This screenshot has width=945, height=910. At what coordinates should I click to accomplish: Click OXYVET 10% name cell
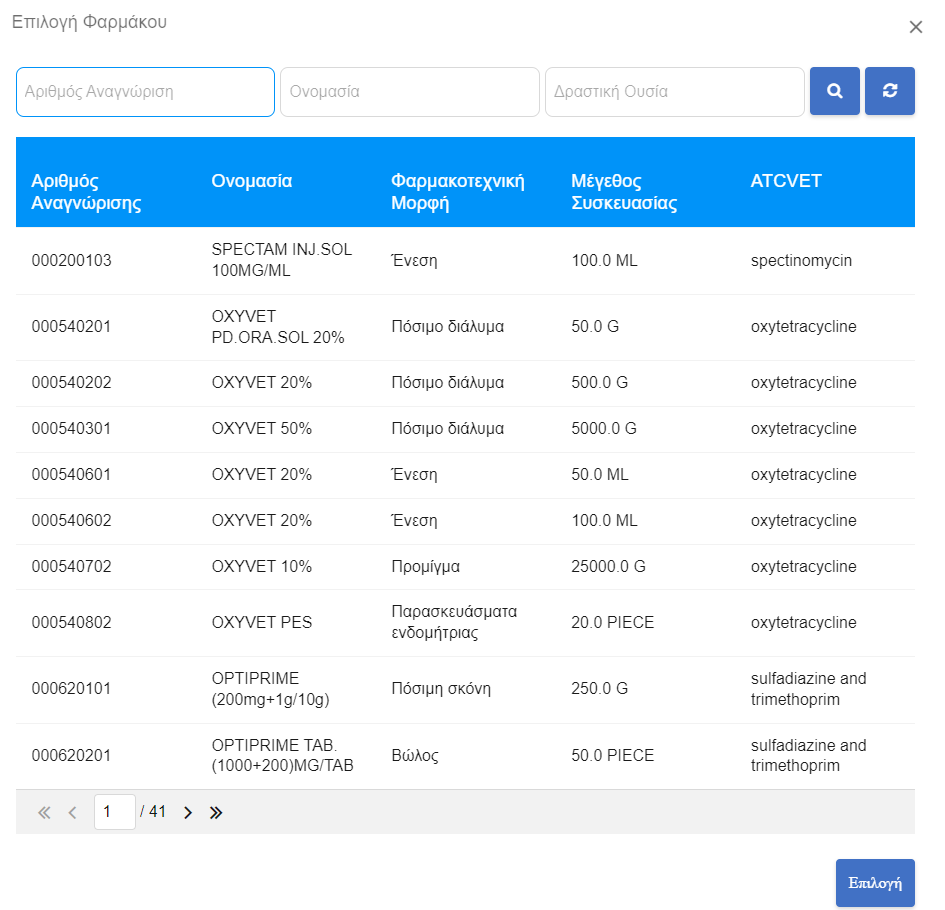[x=262, y=566]
